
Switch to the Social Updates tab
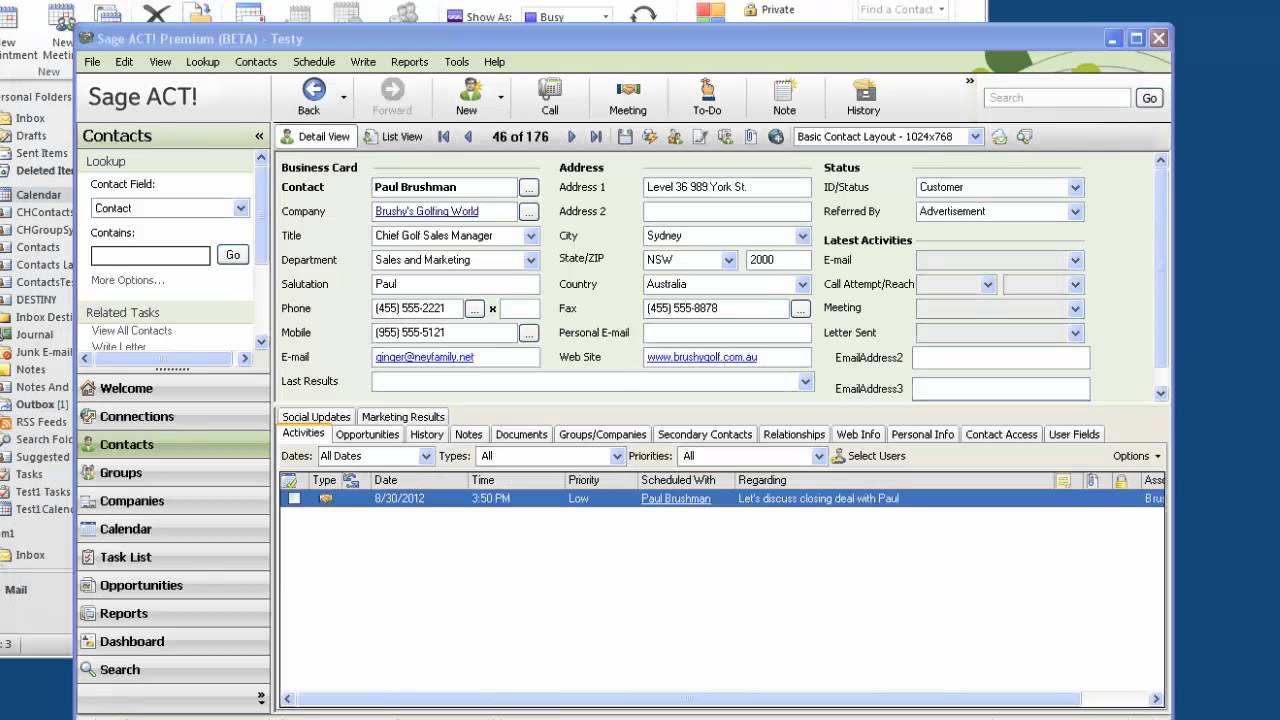316,417
